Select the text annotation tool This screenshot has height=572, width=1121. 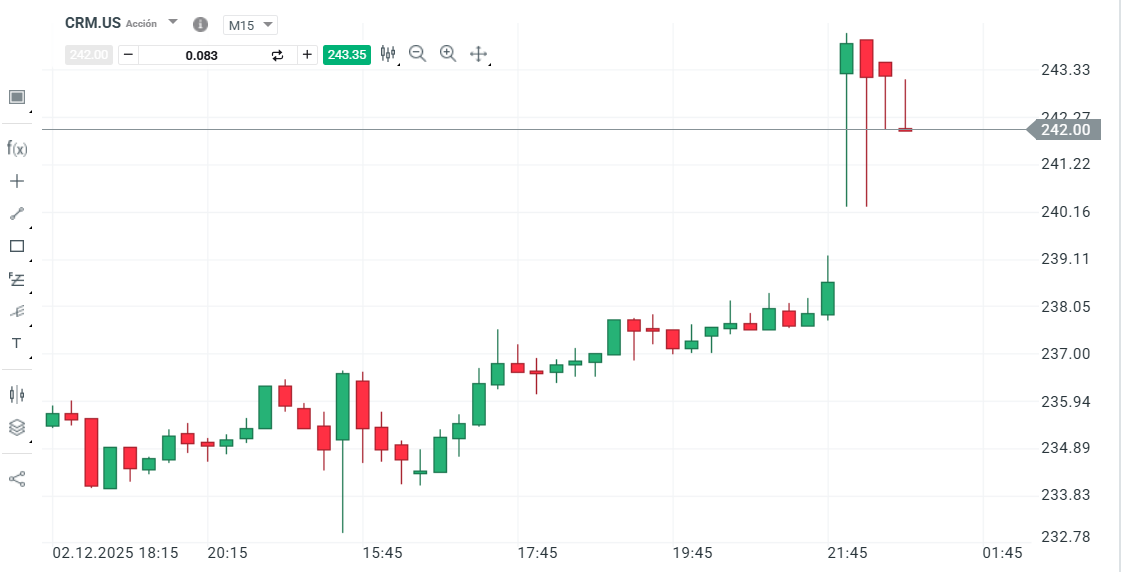click(x=17, y=343)
